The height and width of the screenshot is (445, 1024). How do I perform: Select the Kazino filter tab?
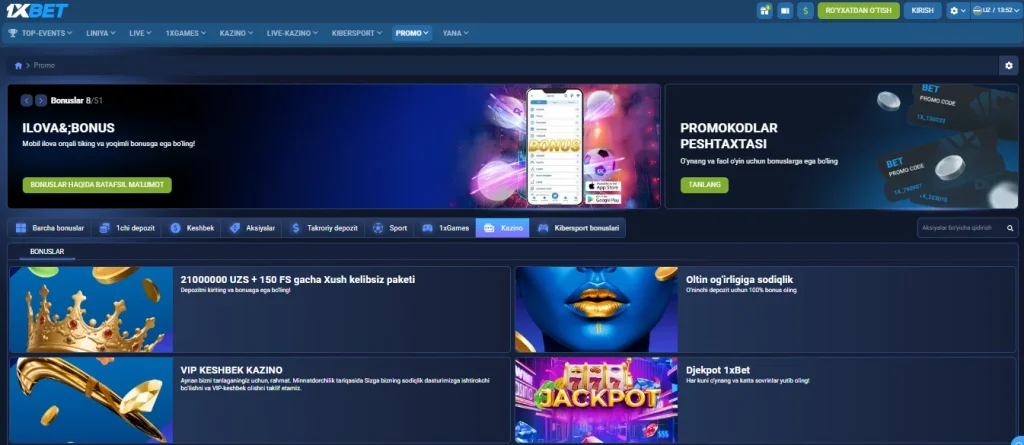click(x=503, y=228)
